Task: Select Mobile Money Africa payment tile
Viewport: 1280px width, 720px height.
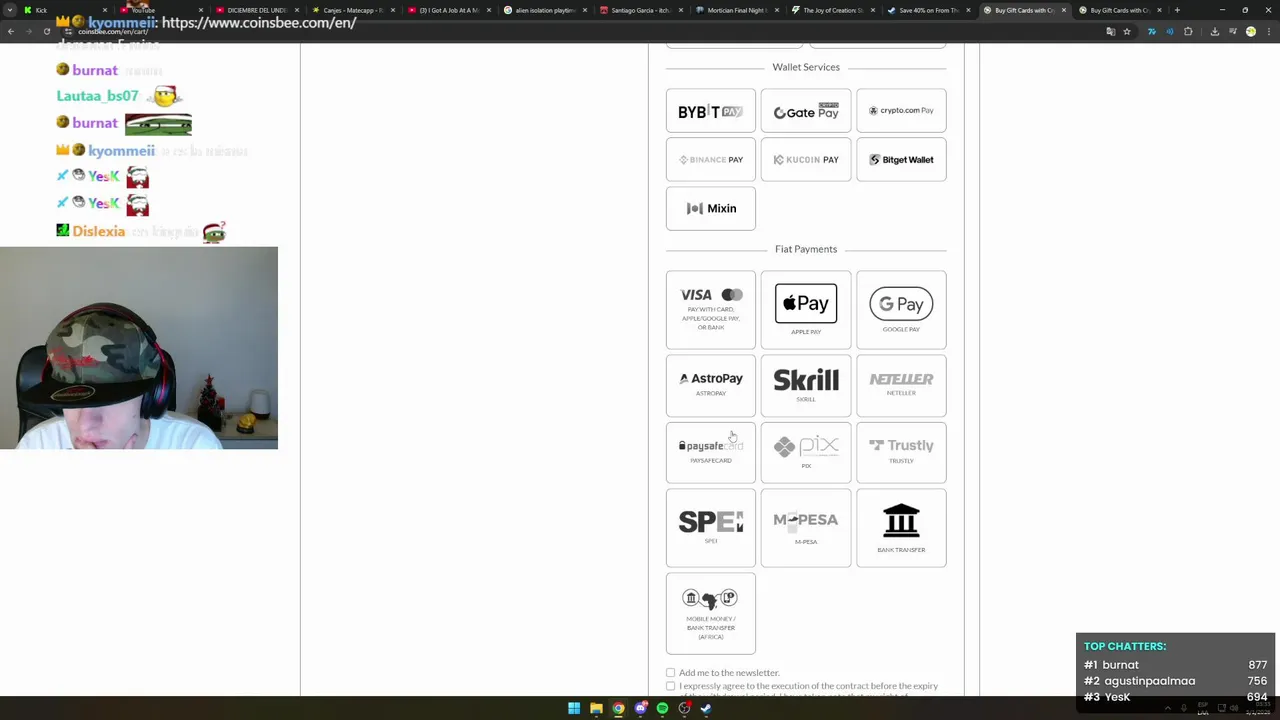Action: pos(711,613)
